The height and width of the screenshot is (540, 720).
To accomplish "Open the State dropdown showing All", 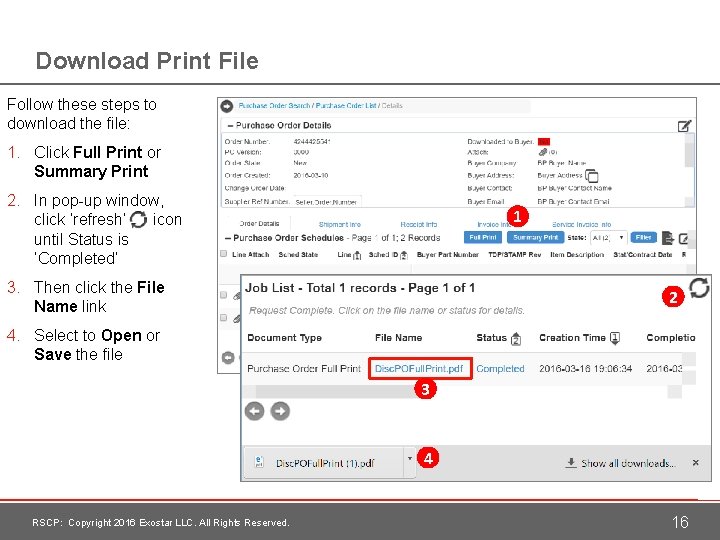I will click(608, 237).
